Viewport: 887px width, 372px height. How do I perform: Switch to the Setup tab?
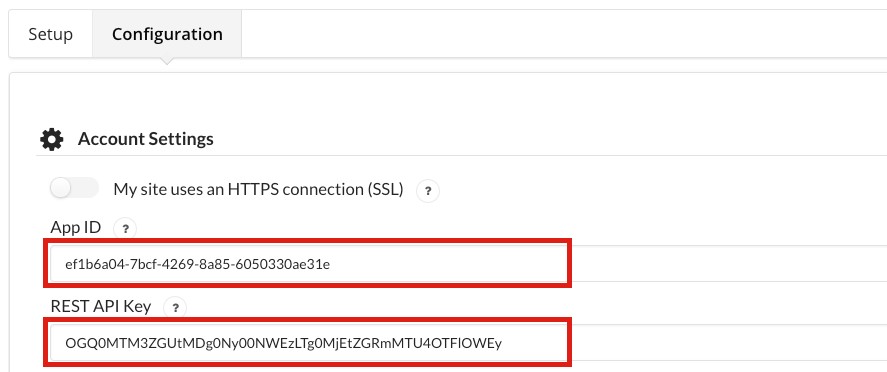coord(50,34)
